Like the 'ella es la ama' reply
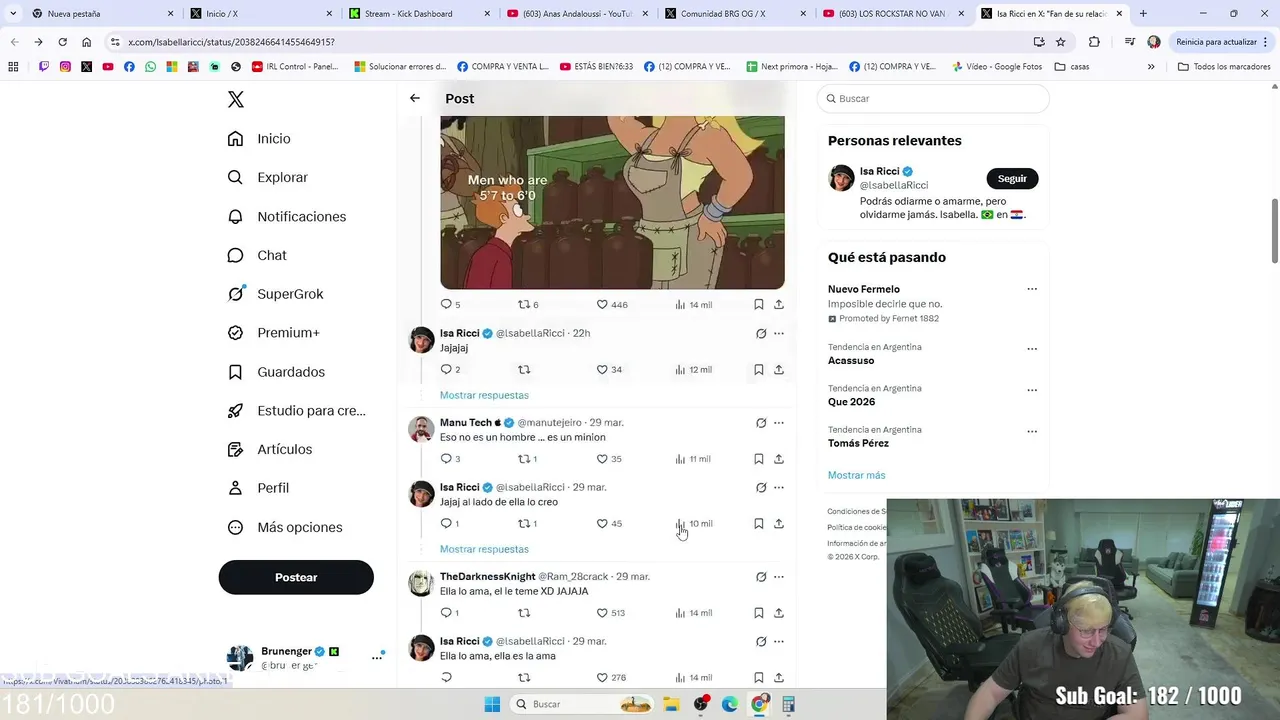The image size is (1280, 720). 610,677
